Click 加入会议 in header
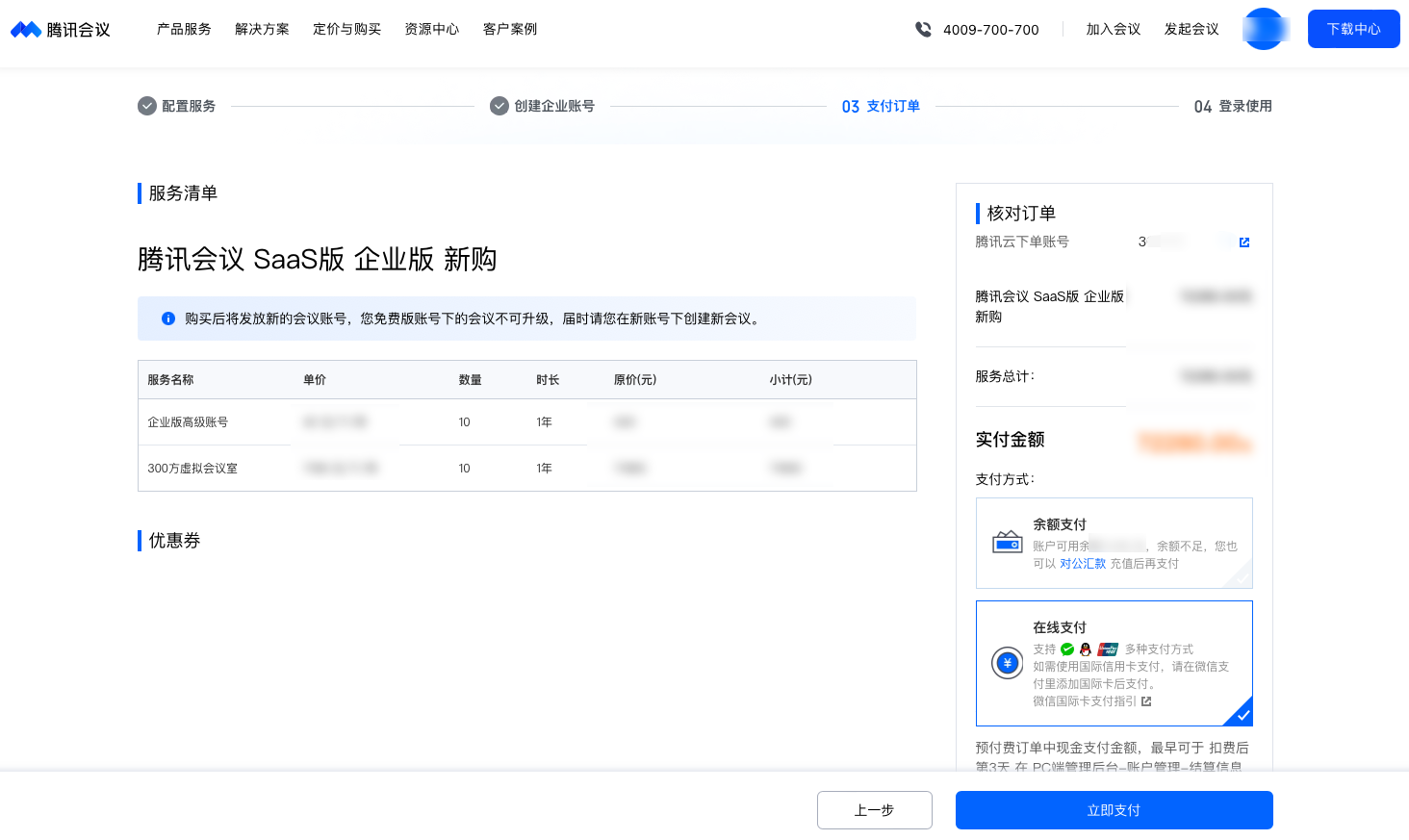Image resolution: width=1409 pixels, height=840 pixels. point(1114,29)
